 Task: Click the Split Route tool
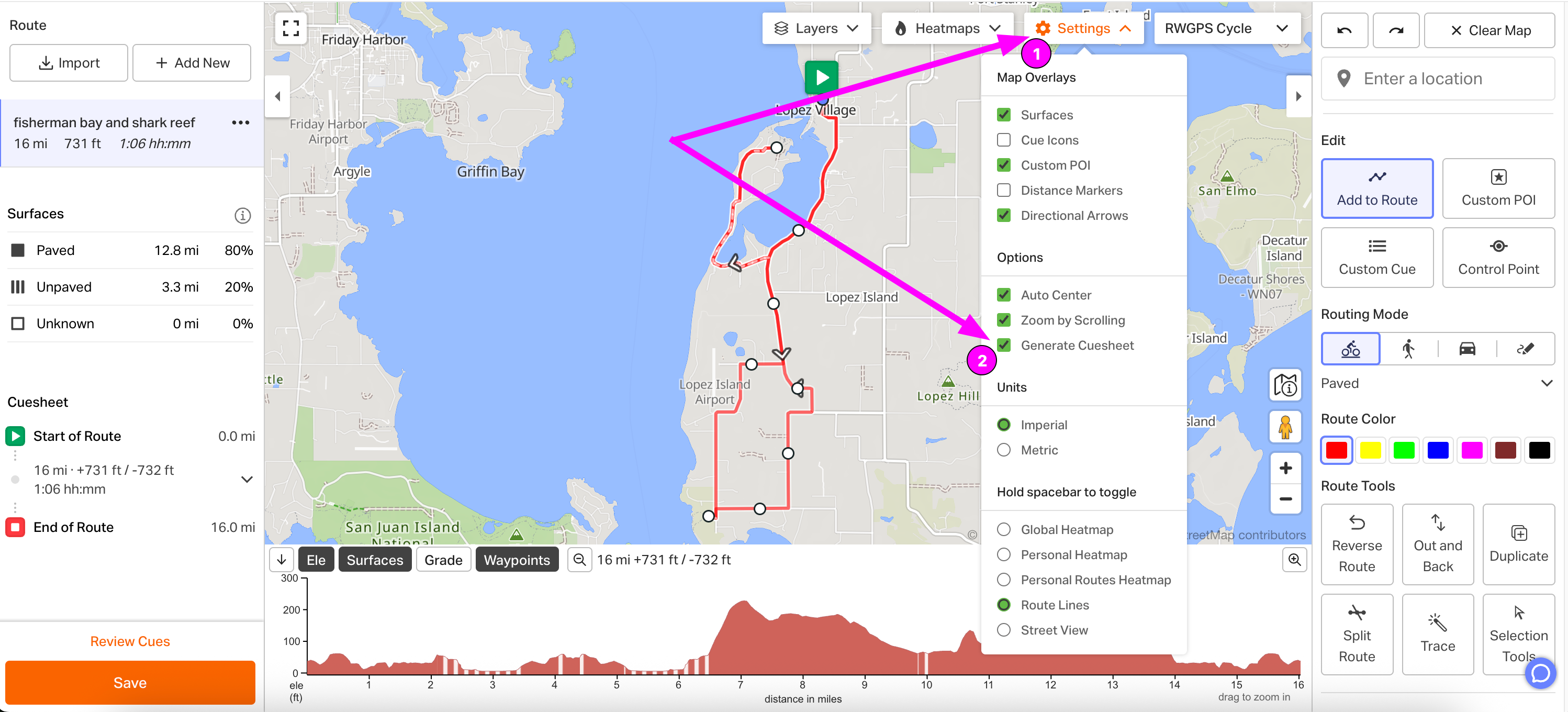[1357, 634]
